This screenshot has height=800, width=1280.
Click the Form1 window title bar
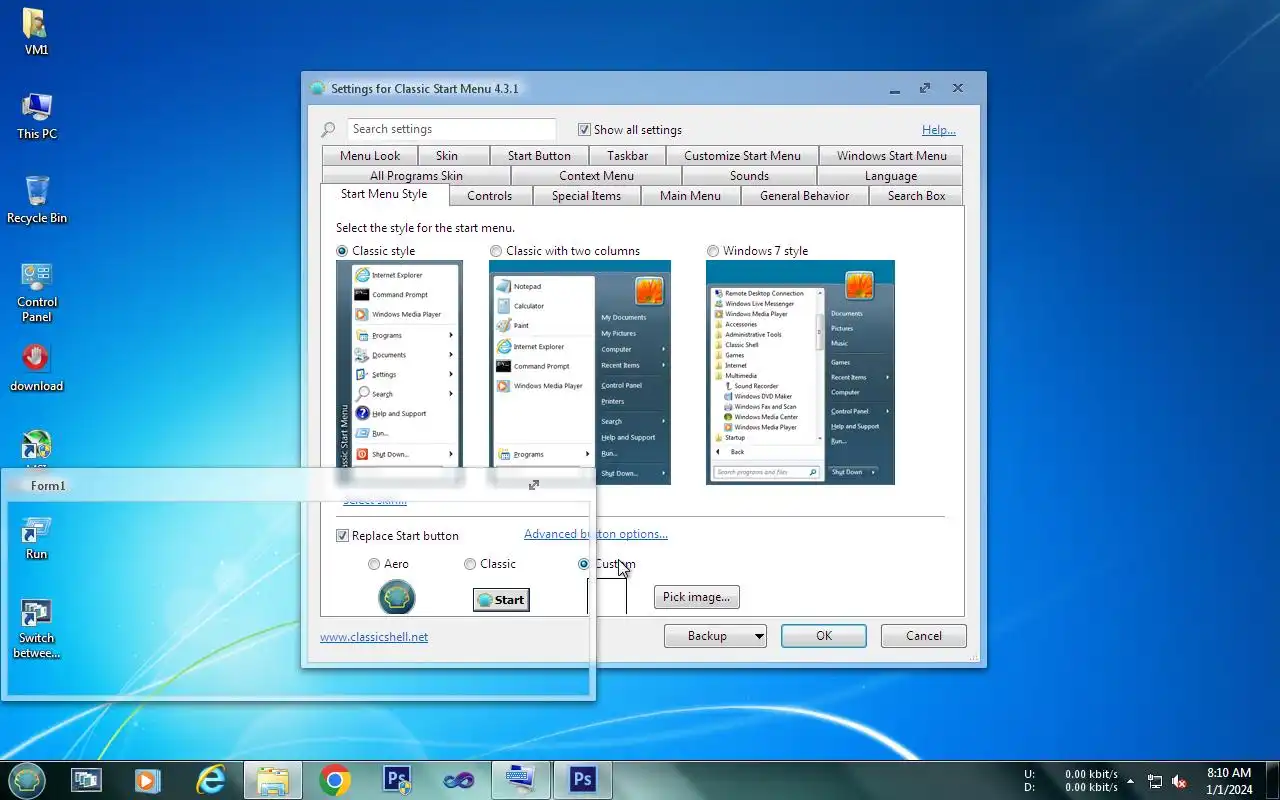[298, 485]
